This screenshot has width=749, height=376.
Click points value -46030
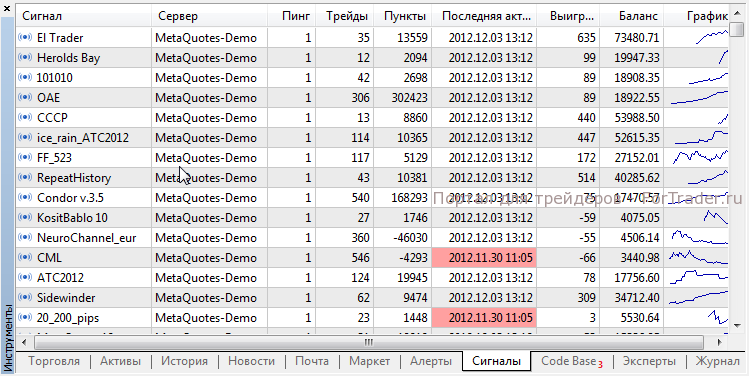tap(409, 238)
